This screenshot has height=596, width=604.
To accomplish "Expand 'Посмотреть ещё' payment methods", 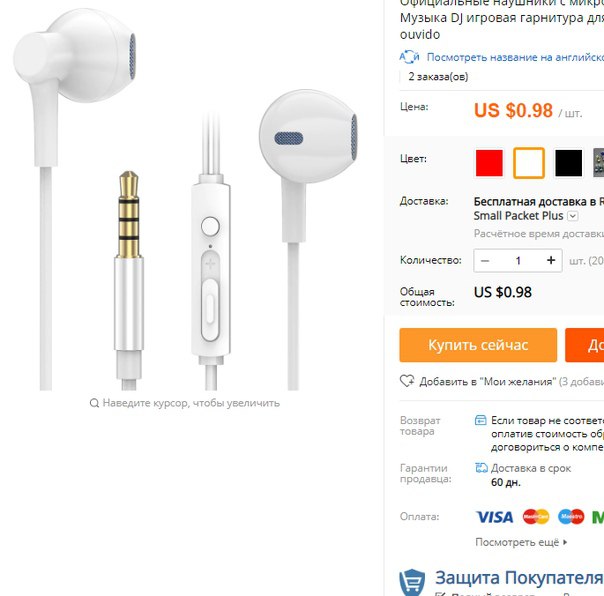I will click(x=521, y=542).
